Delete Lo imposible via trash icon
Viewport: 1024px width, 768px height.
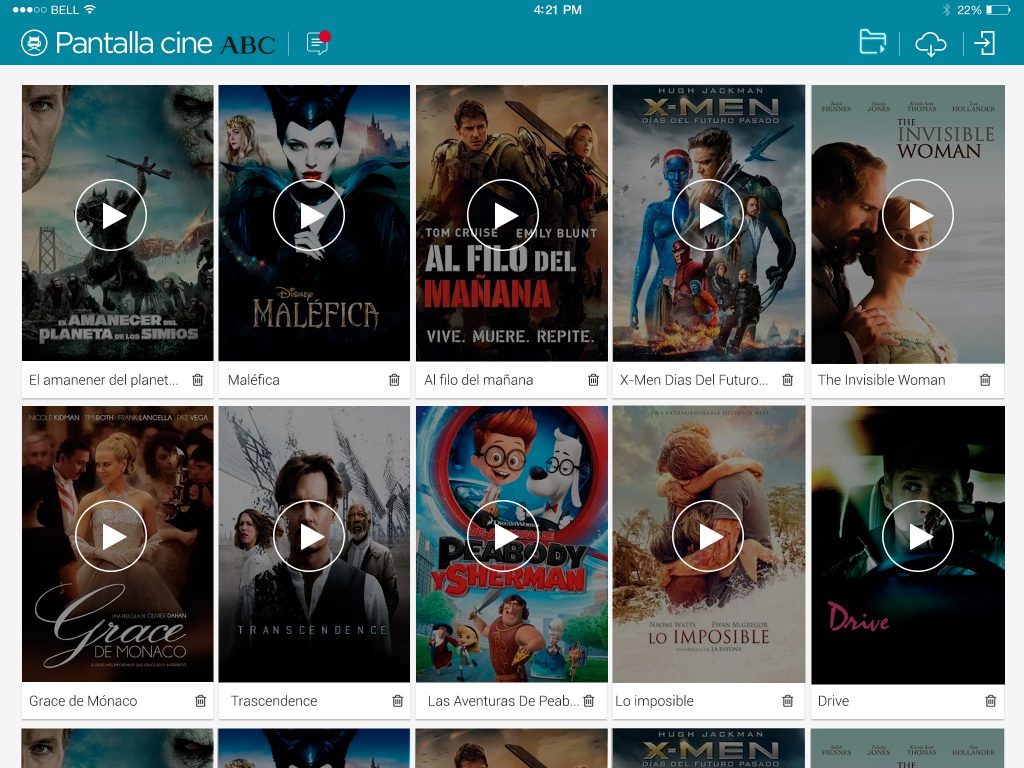click(787, 701)
